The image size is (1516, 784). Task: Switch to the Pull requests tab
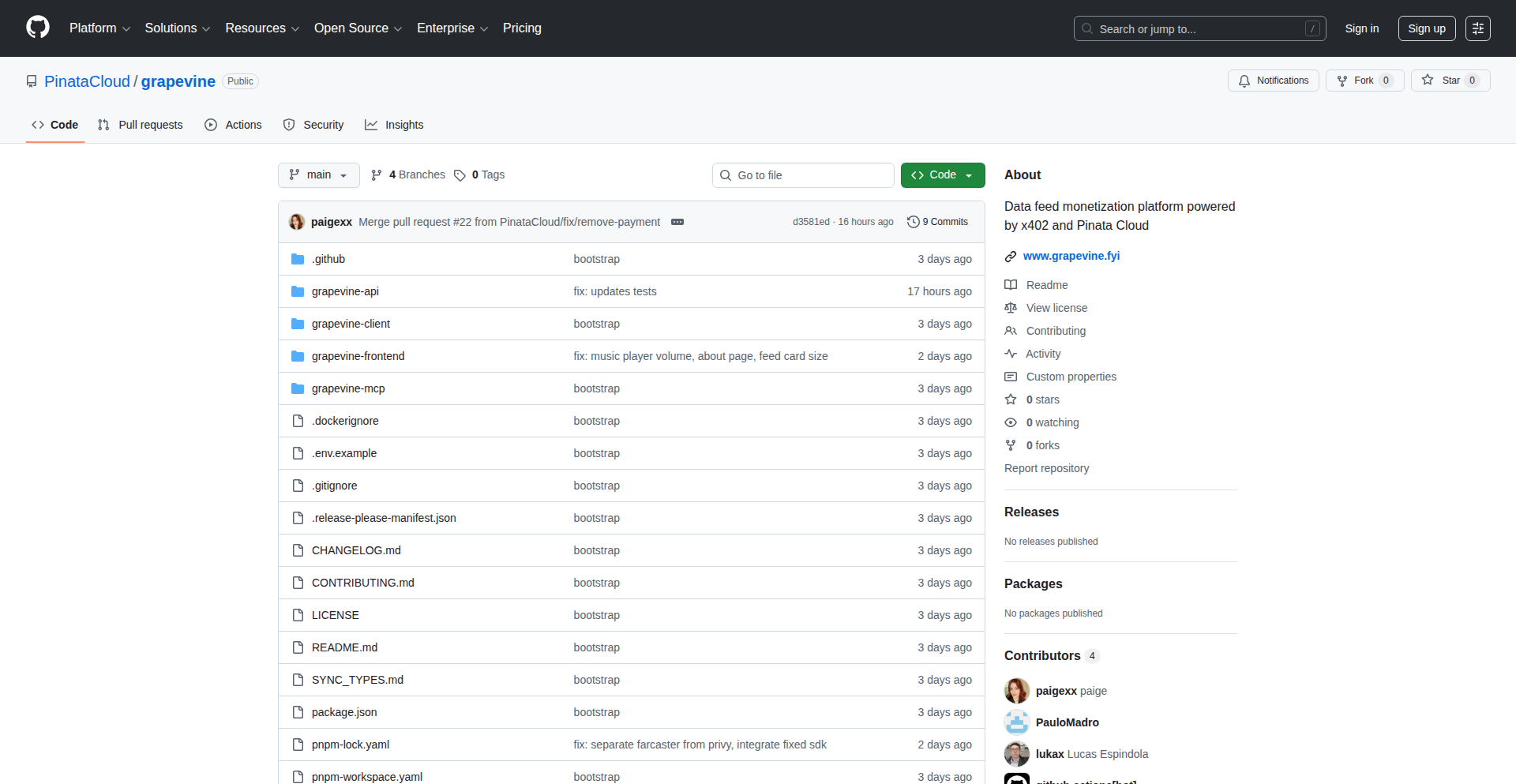coord(141,125)
